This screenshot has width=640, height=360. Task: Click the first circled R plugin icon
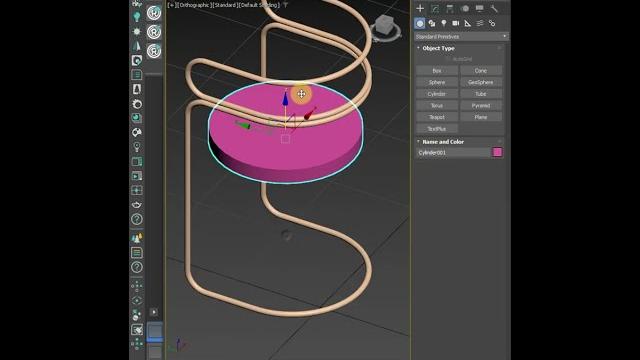[154, 13]
